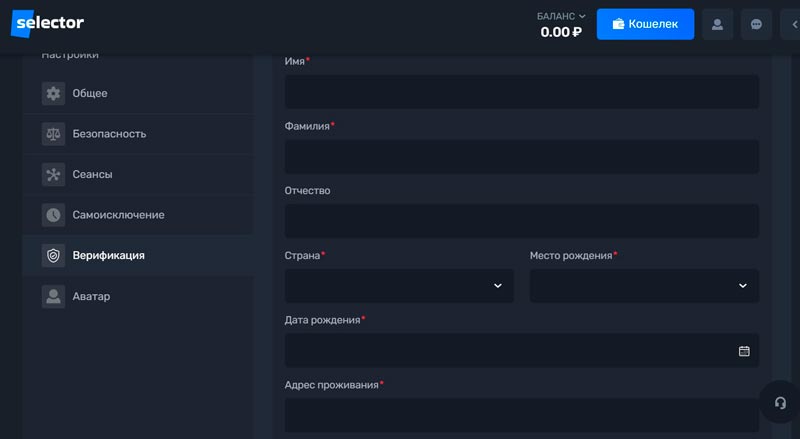
Task: Focus the Фамилия input field
Action: (521, 157)
